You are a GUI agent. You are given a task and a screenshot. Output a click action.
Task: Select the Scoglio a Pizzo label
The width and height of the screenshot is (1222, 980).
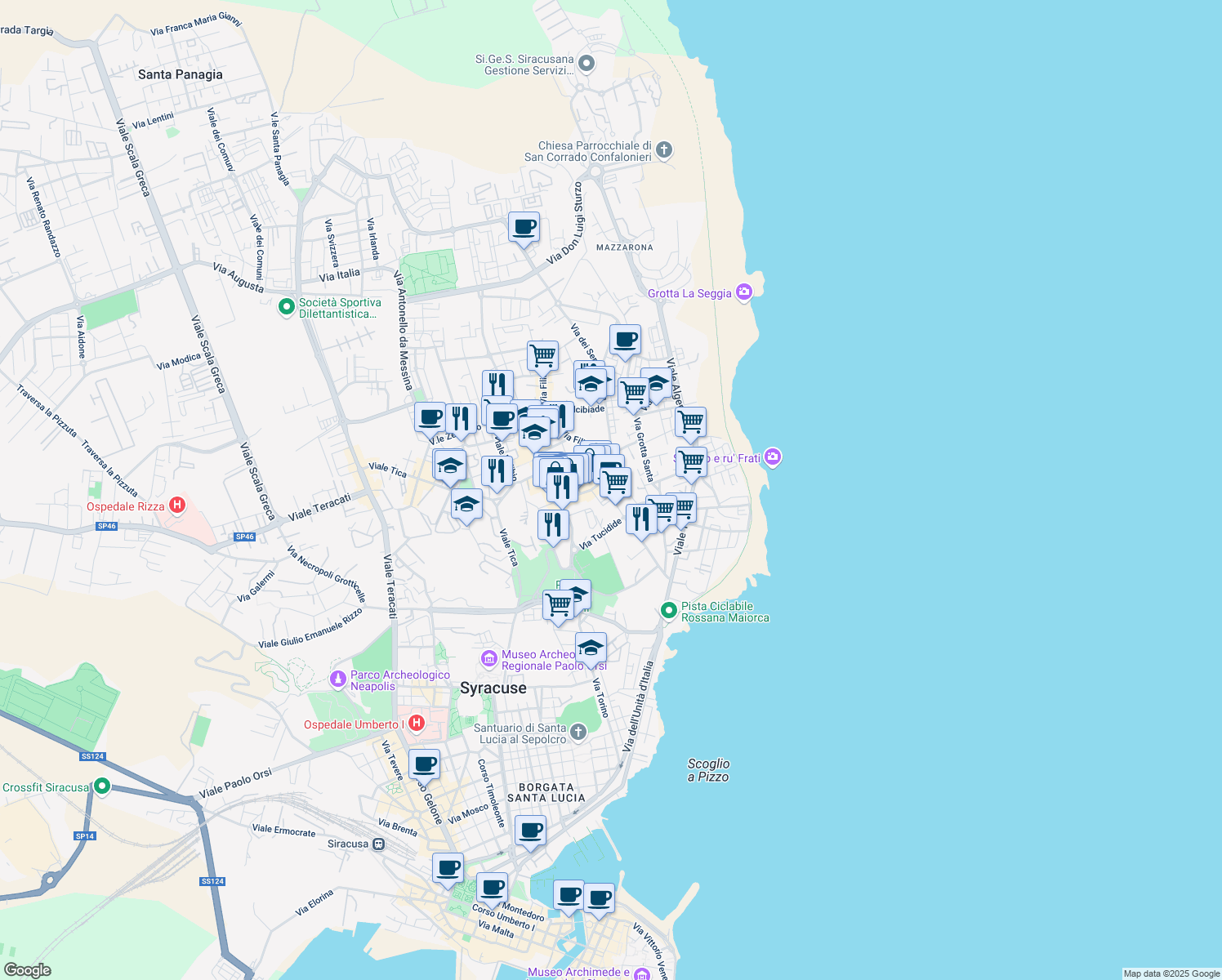click(x=708, y=770)
